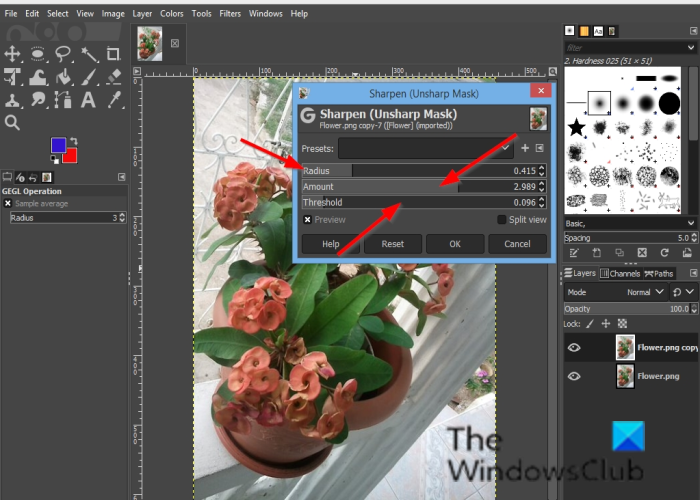The width and height of the screenshot is (700, 500).
Task: Hide the Flower.png layer
Action: (x=574, y=377)
